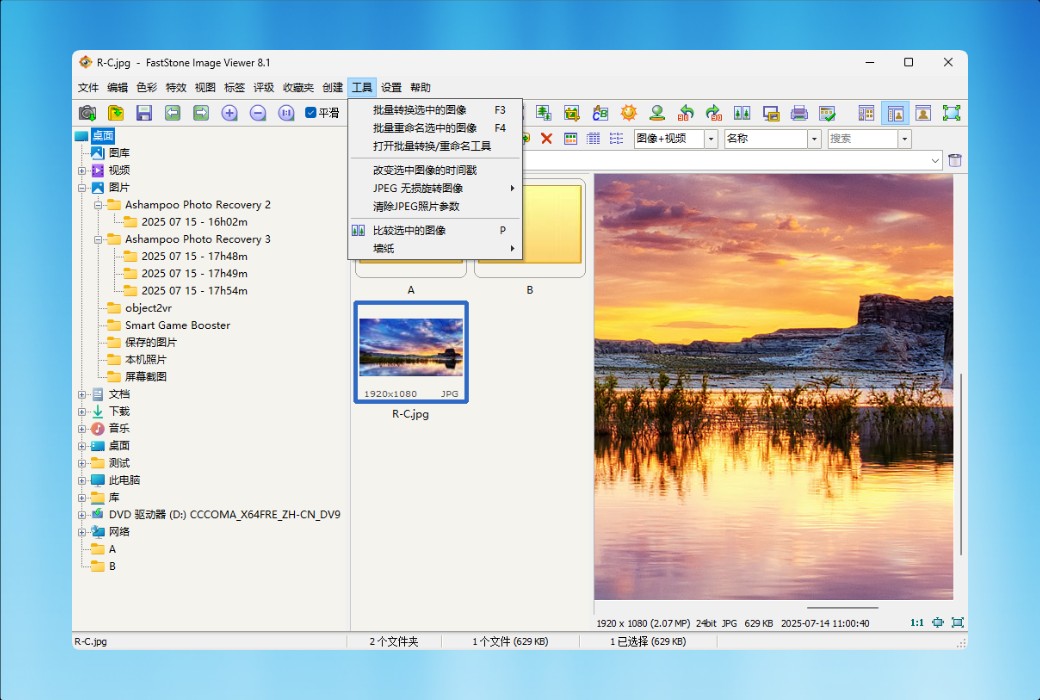Image resolution: width=1040 pixels, height=700 pixels.
Task: Click the zoom out minus icon
Action: [258, 113]
